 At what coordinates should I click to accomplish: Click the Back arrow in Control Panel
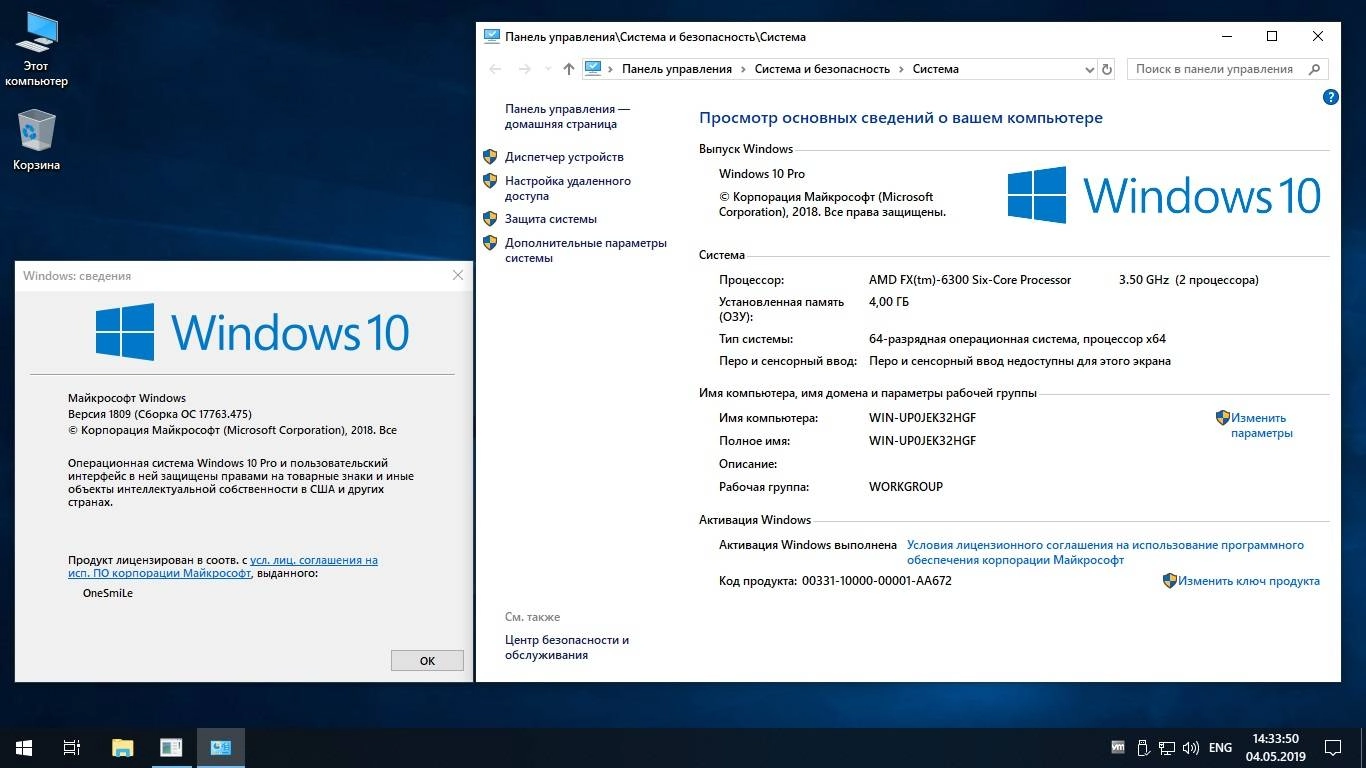pos(495,69)
